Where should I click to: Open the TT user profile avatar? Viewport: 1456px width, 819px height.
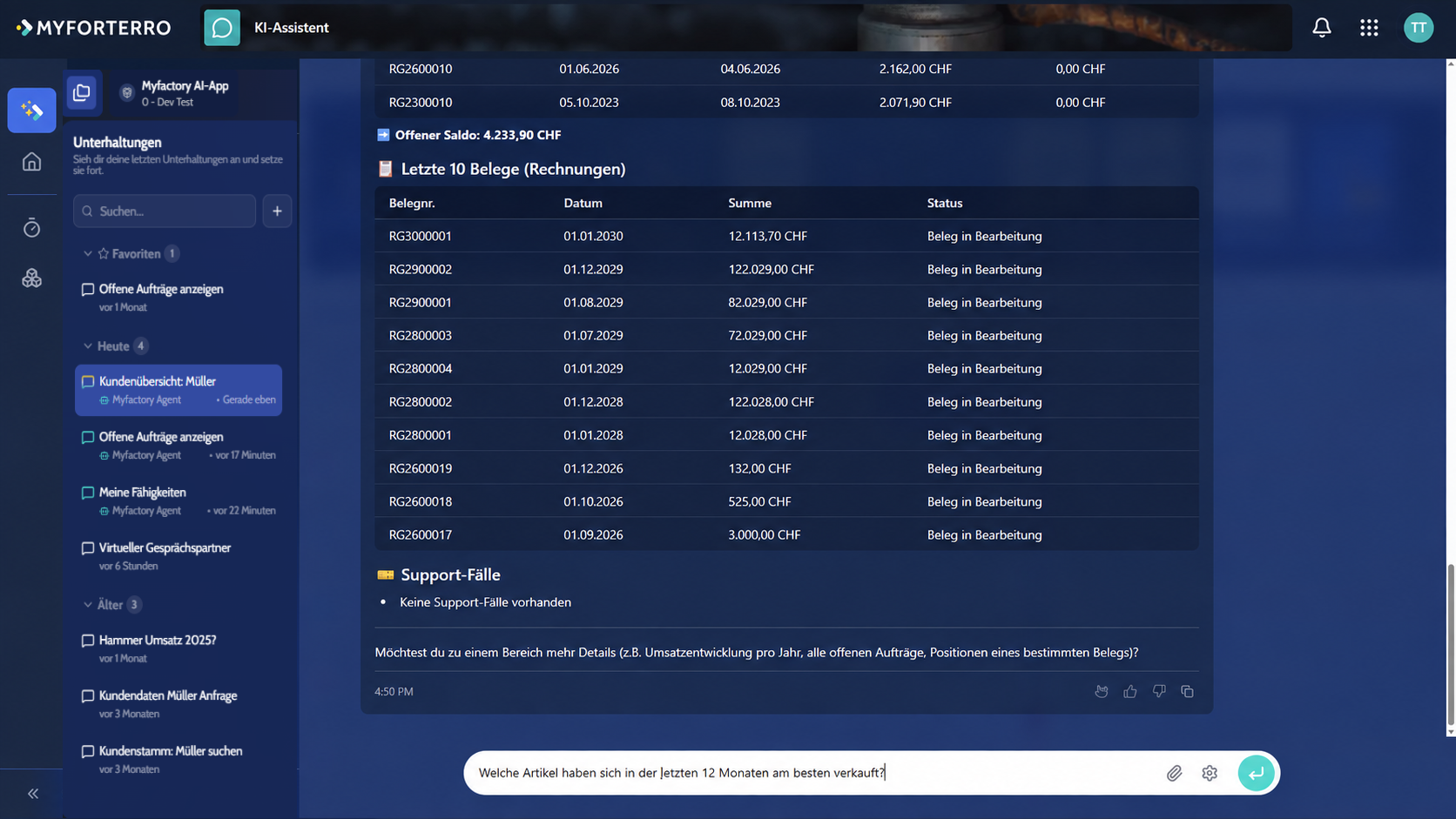point(1419,28)
